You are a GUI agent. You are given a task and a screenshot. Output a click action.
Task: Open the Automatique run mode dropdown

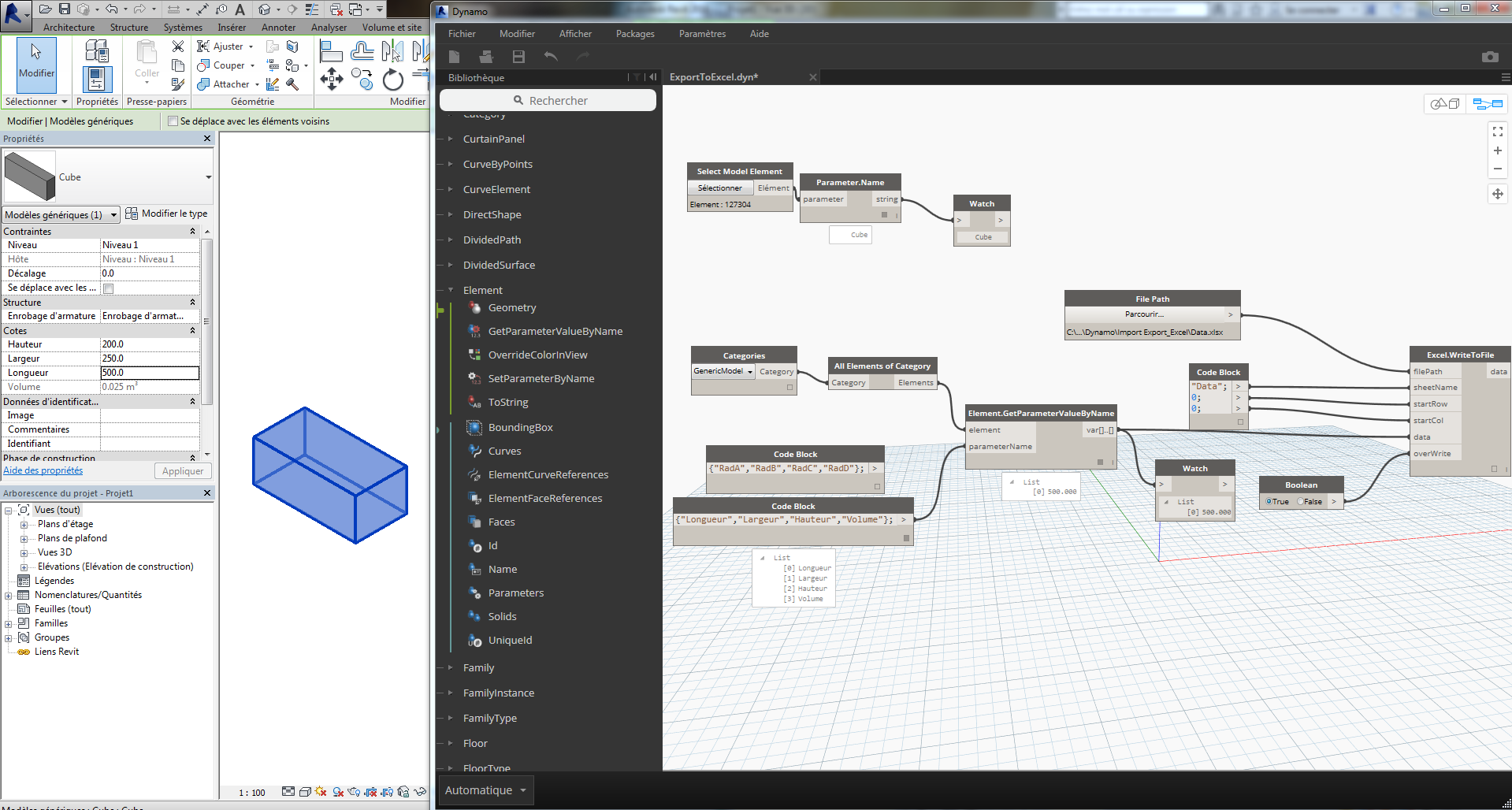[485, 790]
